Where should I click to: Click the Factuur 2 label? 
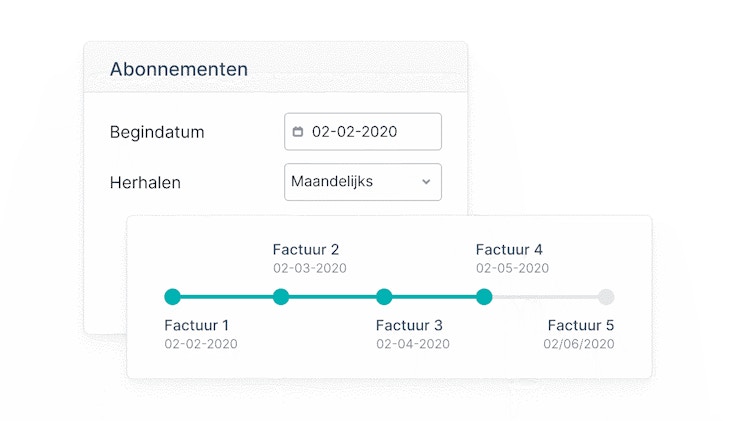pyautogui.click(x=306, y=249)
